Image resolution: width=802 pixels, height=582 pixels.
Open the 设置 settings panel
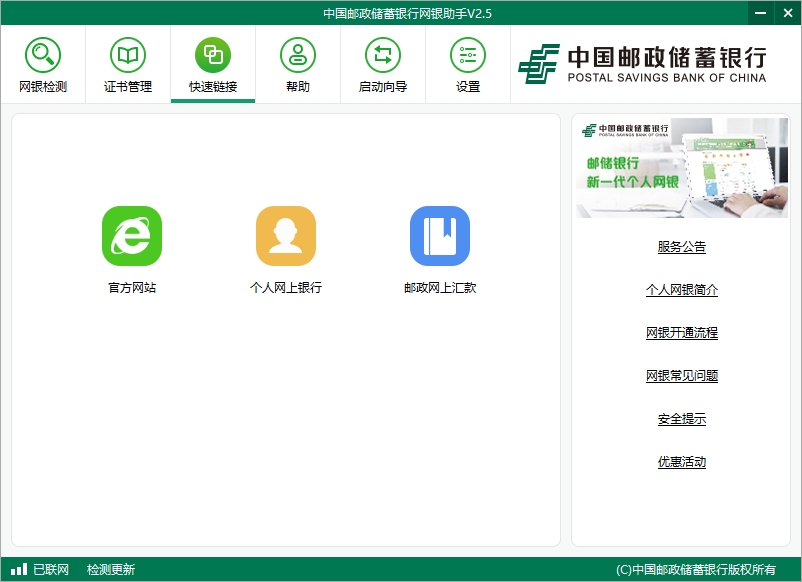click(467, 62)
